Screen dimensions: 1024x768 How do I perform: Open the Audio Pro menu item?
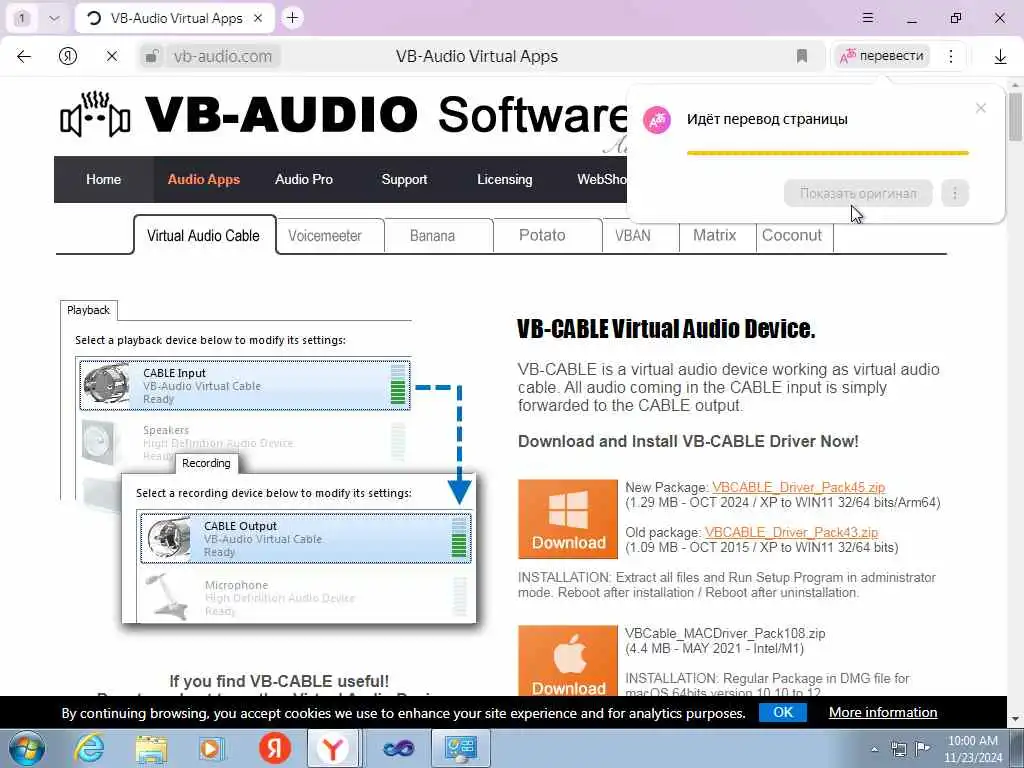[304, 179]
